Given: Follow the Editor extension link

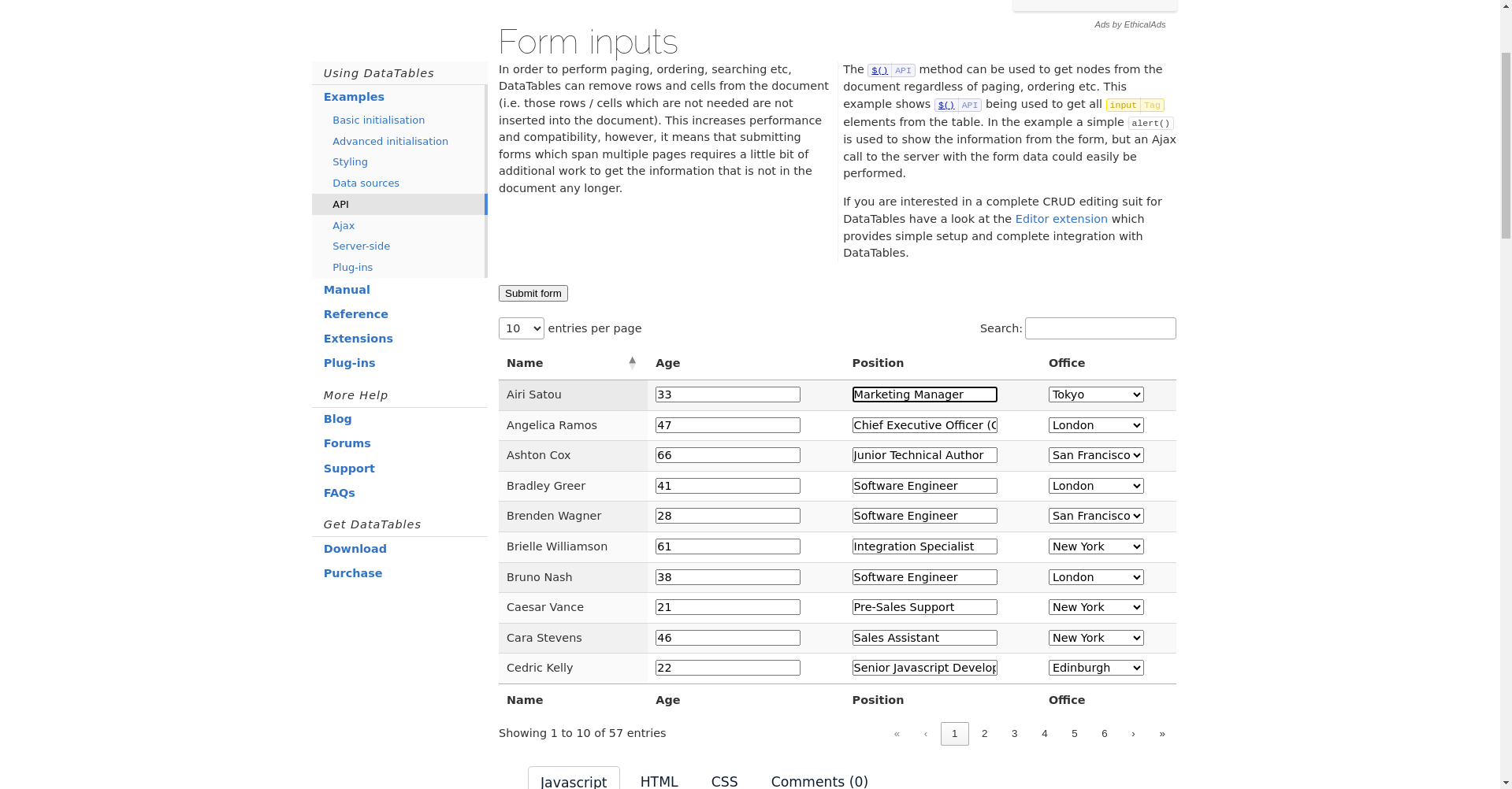Looking at the screenshot, I should [1061, 219].
